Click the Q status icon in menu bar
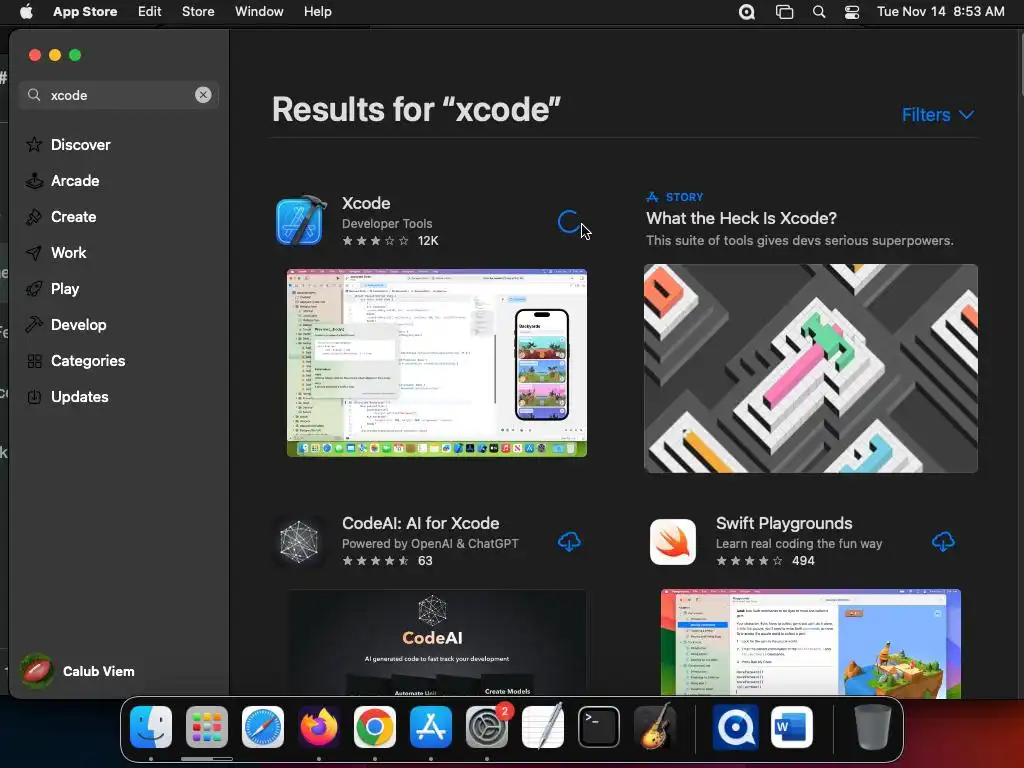The height and width of the screenshot is (768, 1024). [x=746, y=12]
